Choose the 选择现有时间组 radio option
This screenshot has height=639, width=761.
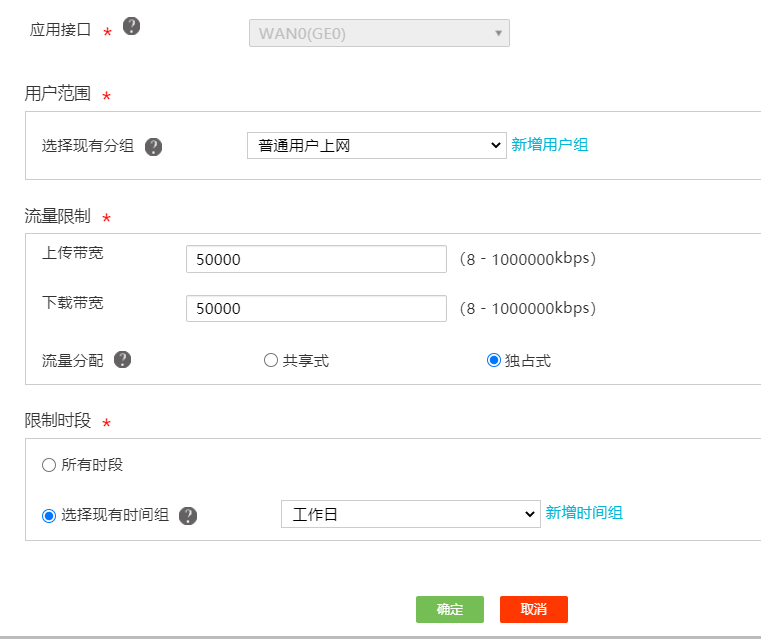49,516
